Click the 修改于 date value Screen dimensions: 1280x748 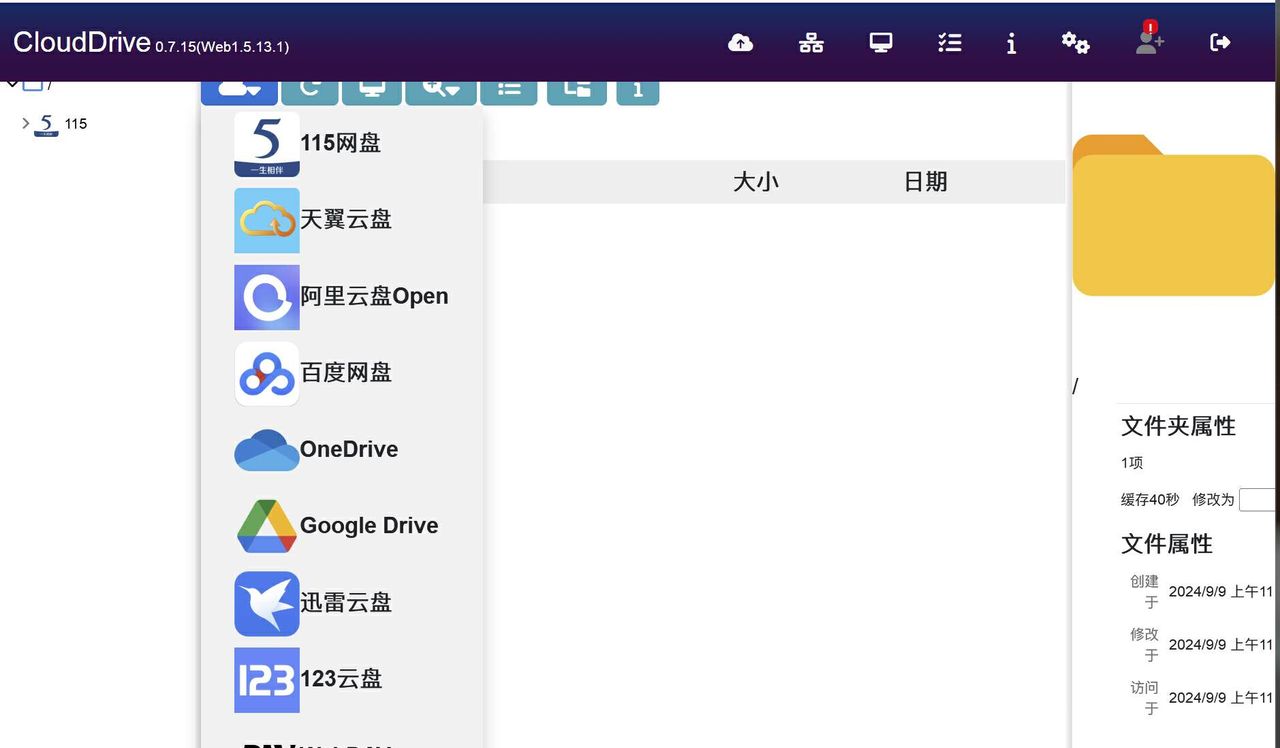(1221, 644)
